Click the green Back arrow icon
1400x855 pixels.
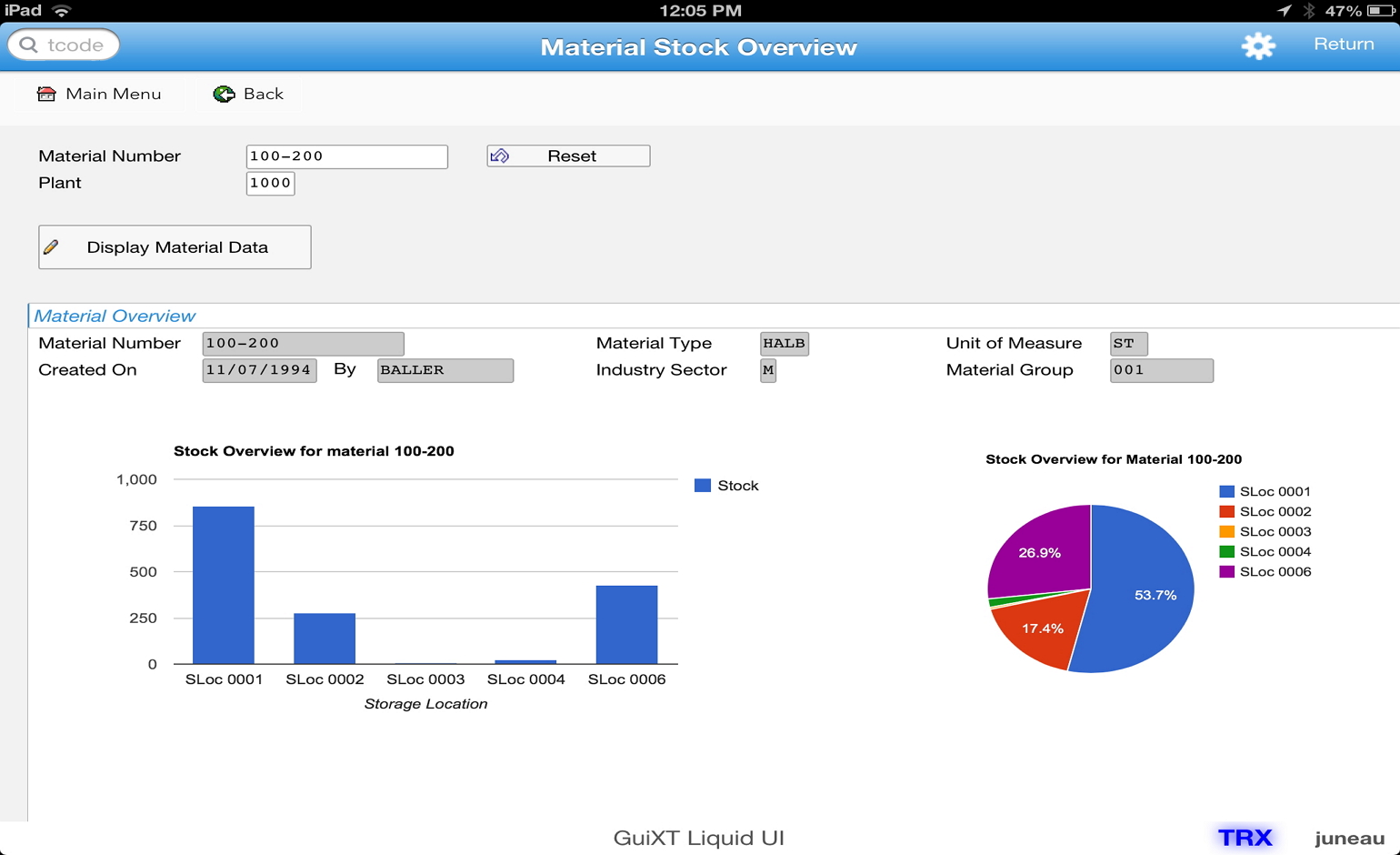coord(224,94)
